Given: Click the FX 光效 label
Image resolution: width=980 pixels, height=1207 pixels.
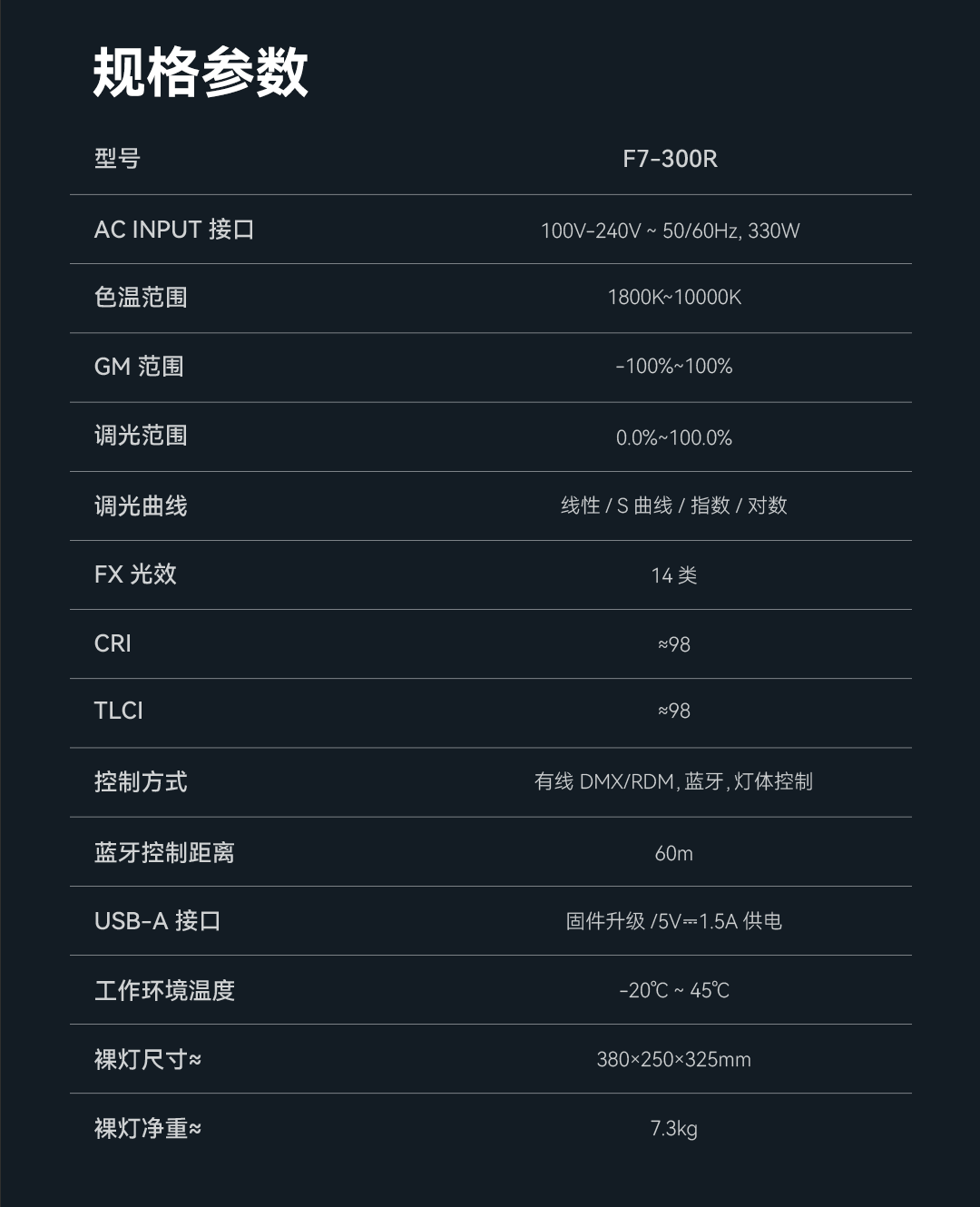Looking at the screenshot, I should pyautogui.click(x=135, y=574).
